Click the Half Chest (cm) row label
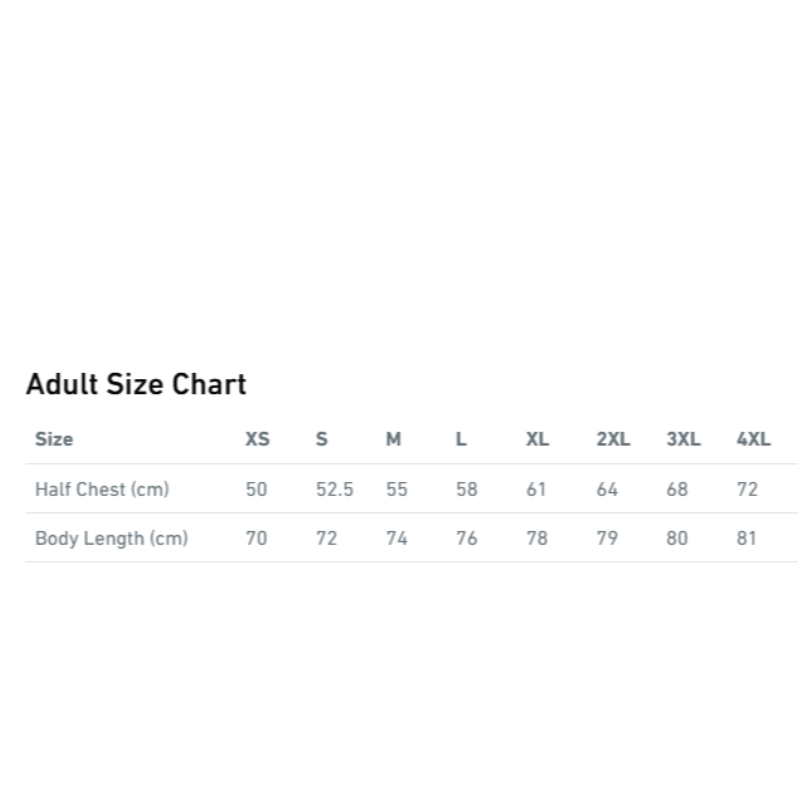800x800 pixels. (102, 490)
